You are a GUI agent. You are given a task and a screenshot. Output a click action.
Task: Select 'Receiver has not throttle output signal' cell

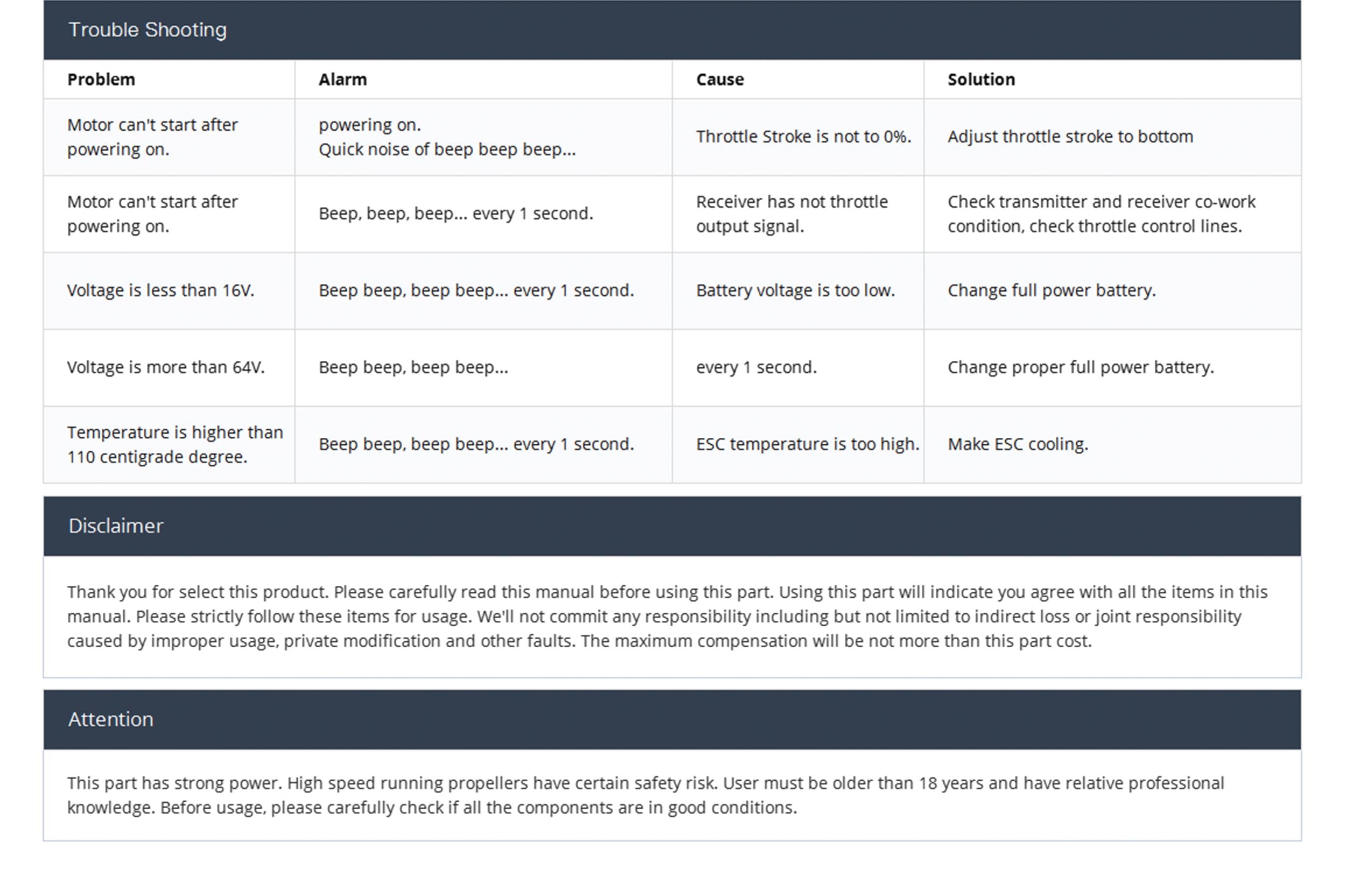pyautogui.click(x=791, y=214)
